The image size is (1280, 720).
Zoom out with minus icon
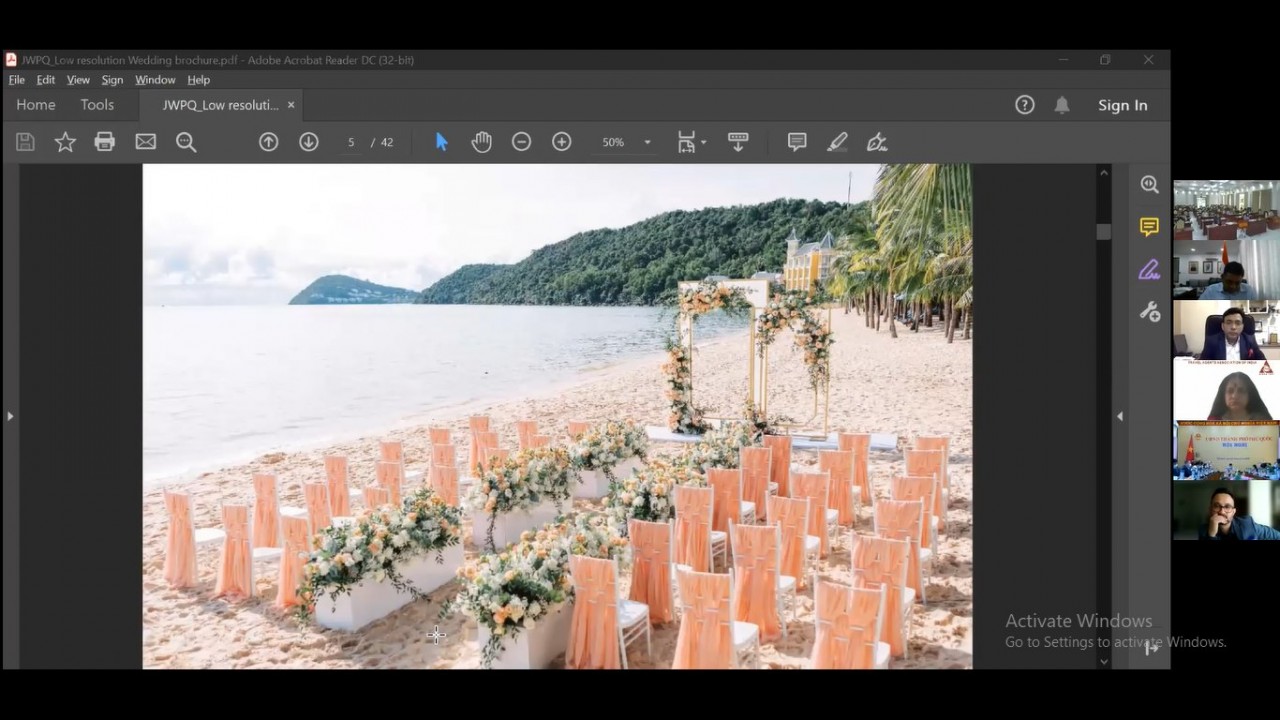(521, 142)
